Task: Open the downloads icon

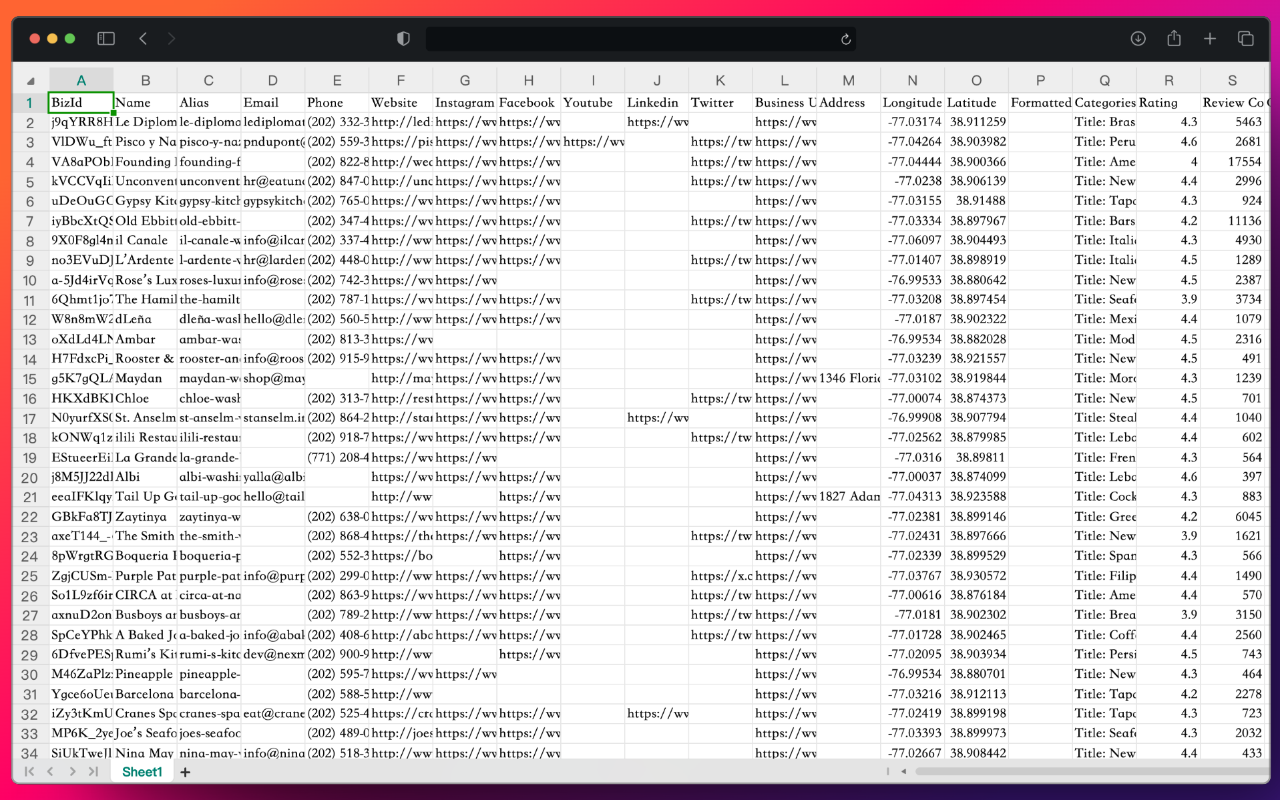Action: point(1138,39)
